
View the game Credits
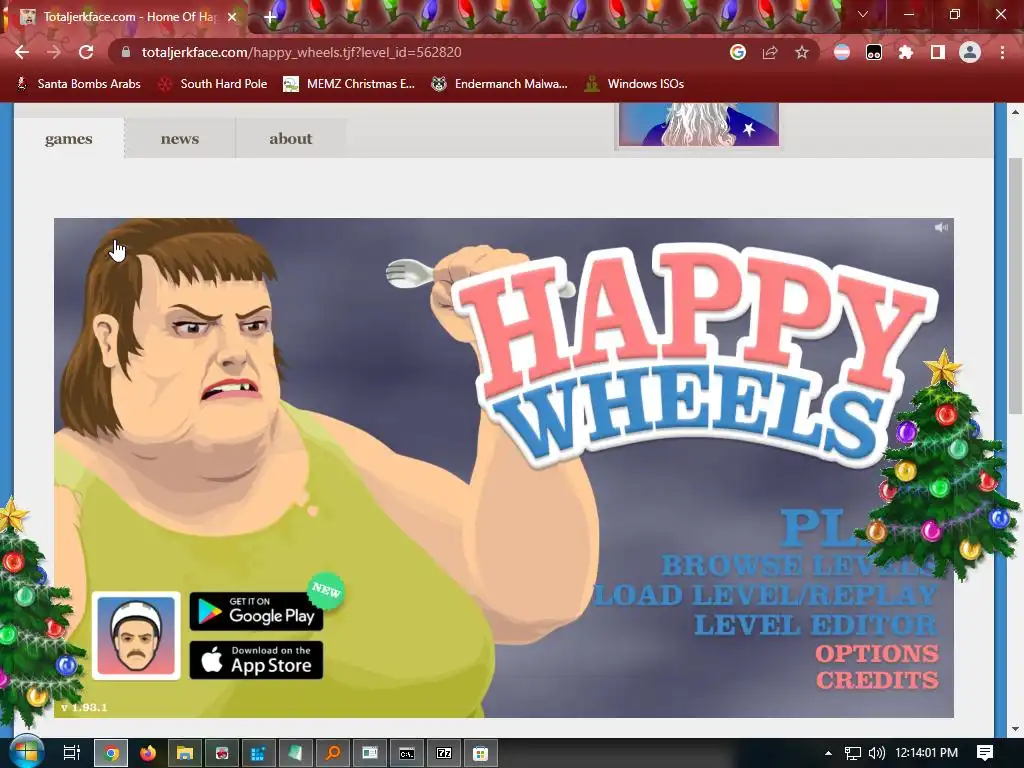[x=877, y=680]
